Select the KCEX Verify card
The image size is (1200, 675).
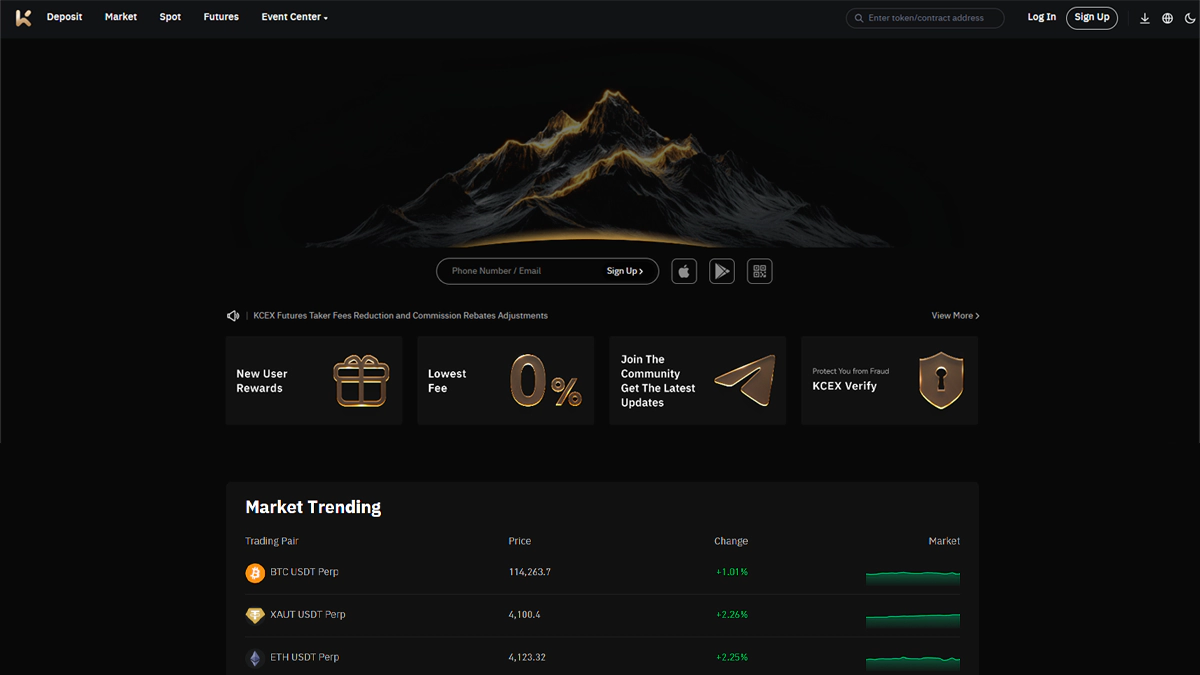[x=889, y=381]
